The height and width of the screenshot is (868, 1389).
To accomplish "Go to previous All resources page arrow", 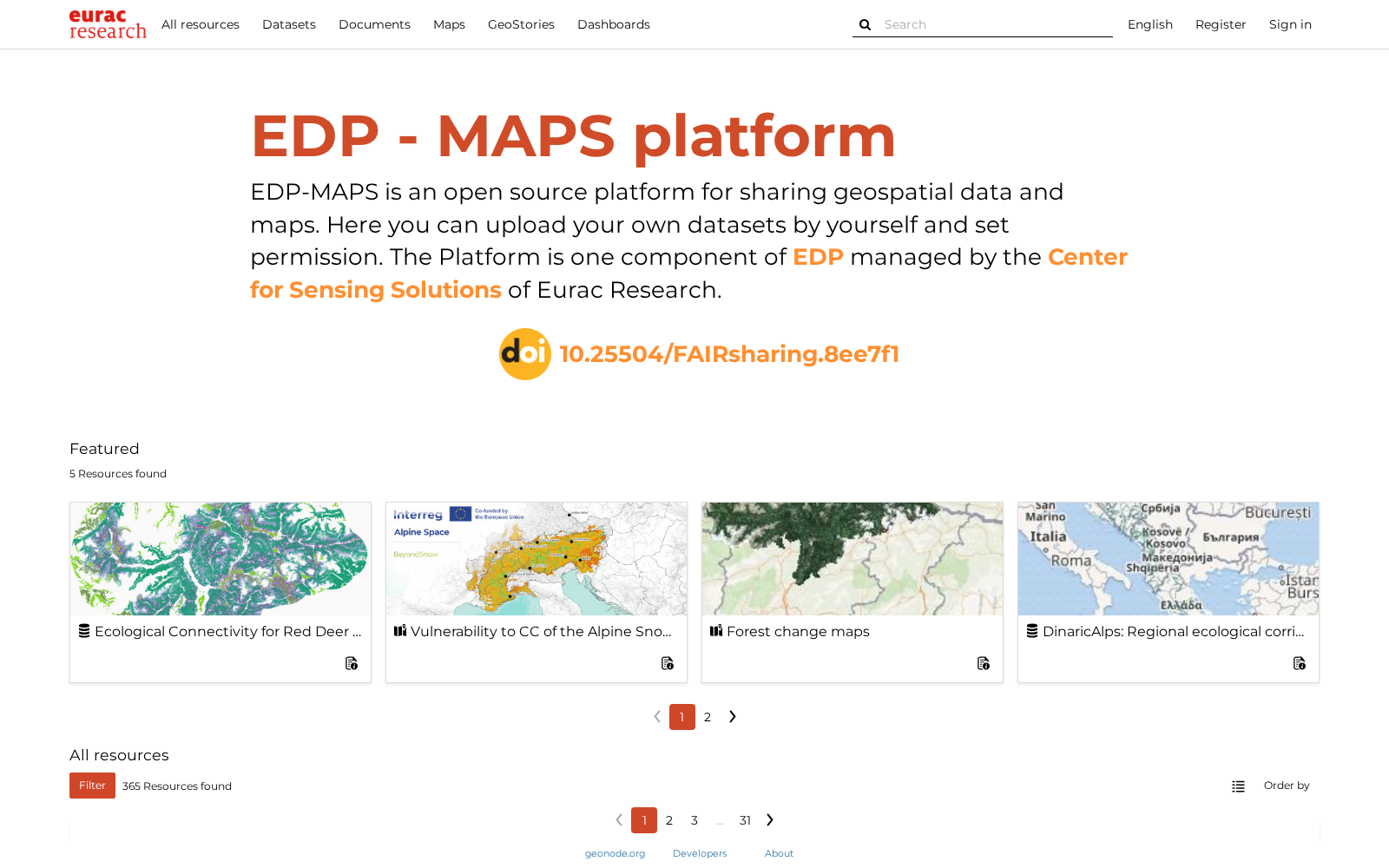I will tap(619, 820).
